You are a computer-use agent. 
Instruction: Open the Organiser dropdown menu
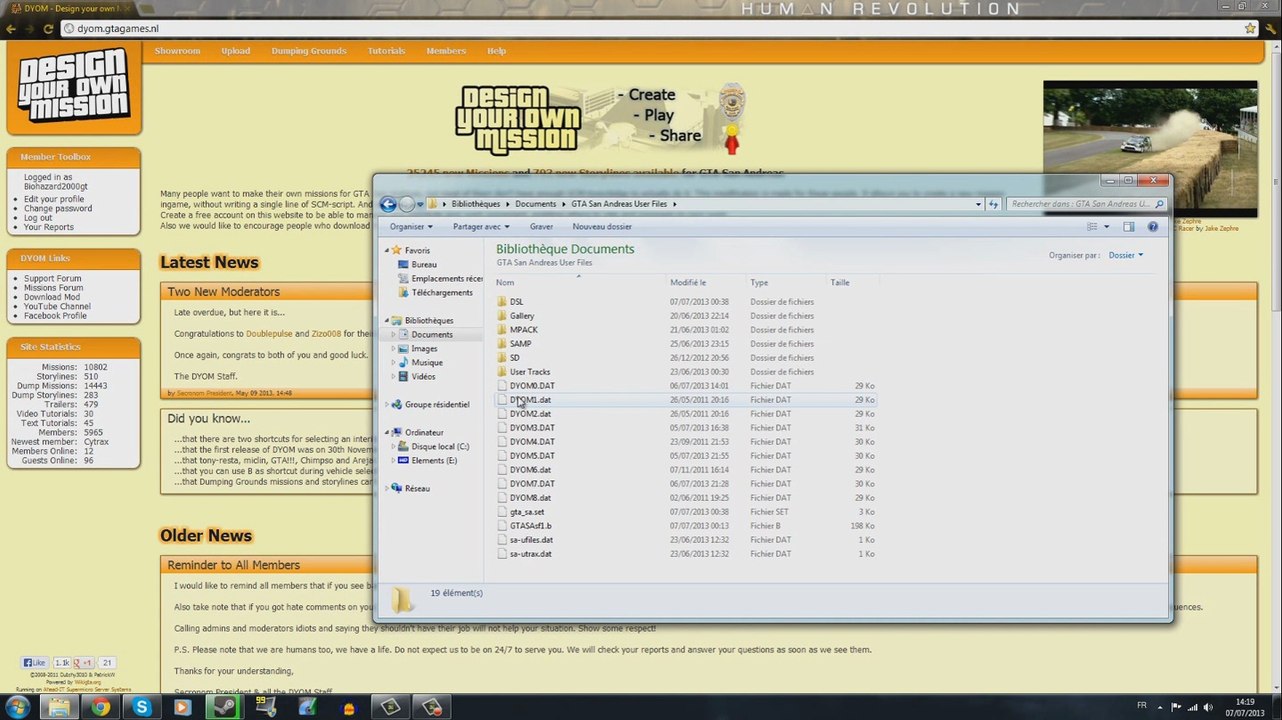pos(411,227)
